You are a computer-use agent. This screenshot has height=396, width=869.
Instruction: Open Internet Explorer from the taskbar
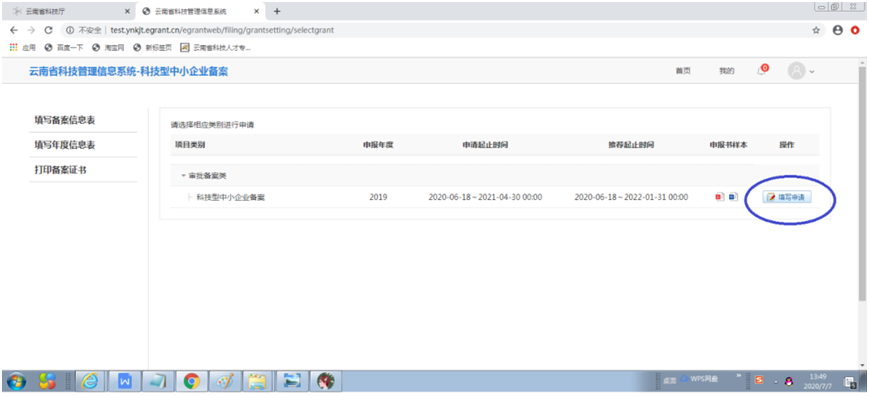click(x=91, y=381)
